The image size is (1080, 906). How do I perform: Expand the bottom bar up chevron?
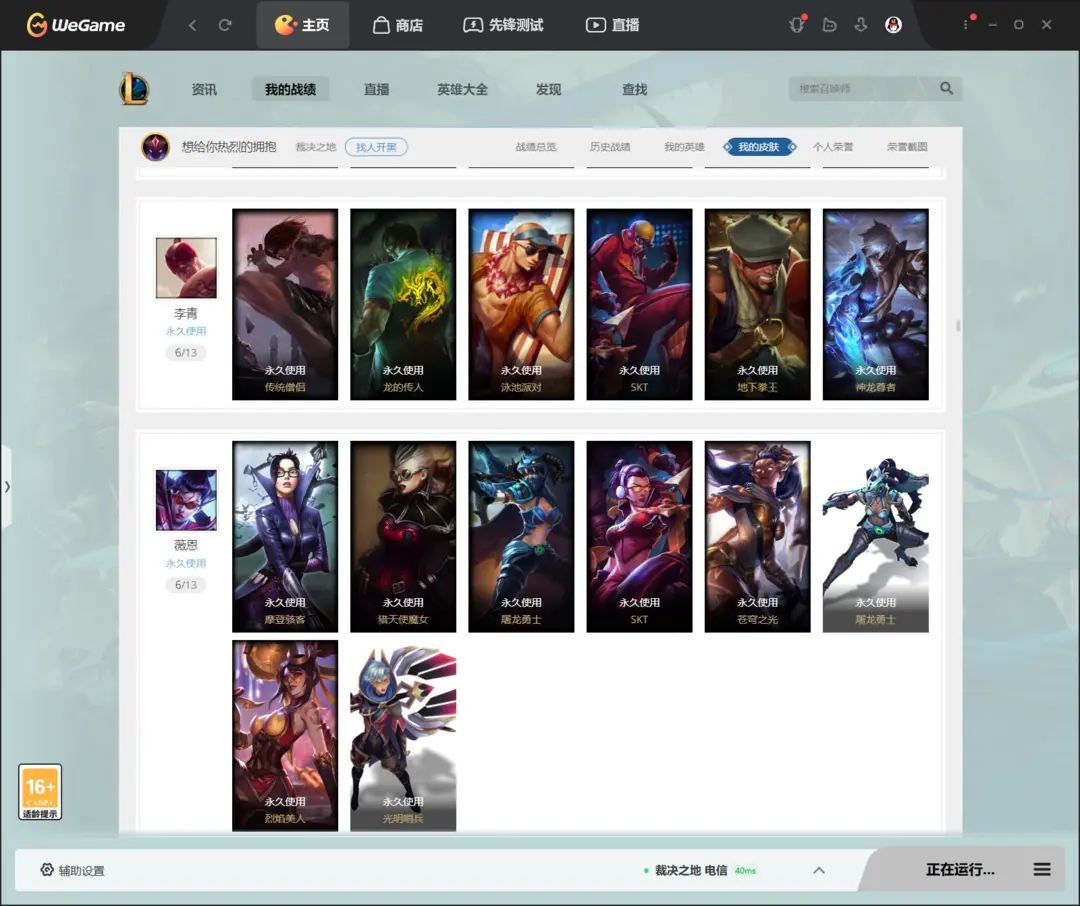click(819, 870)
